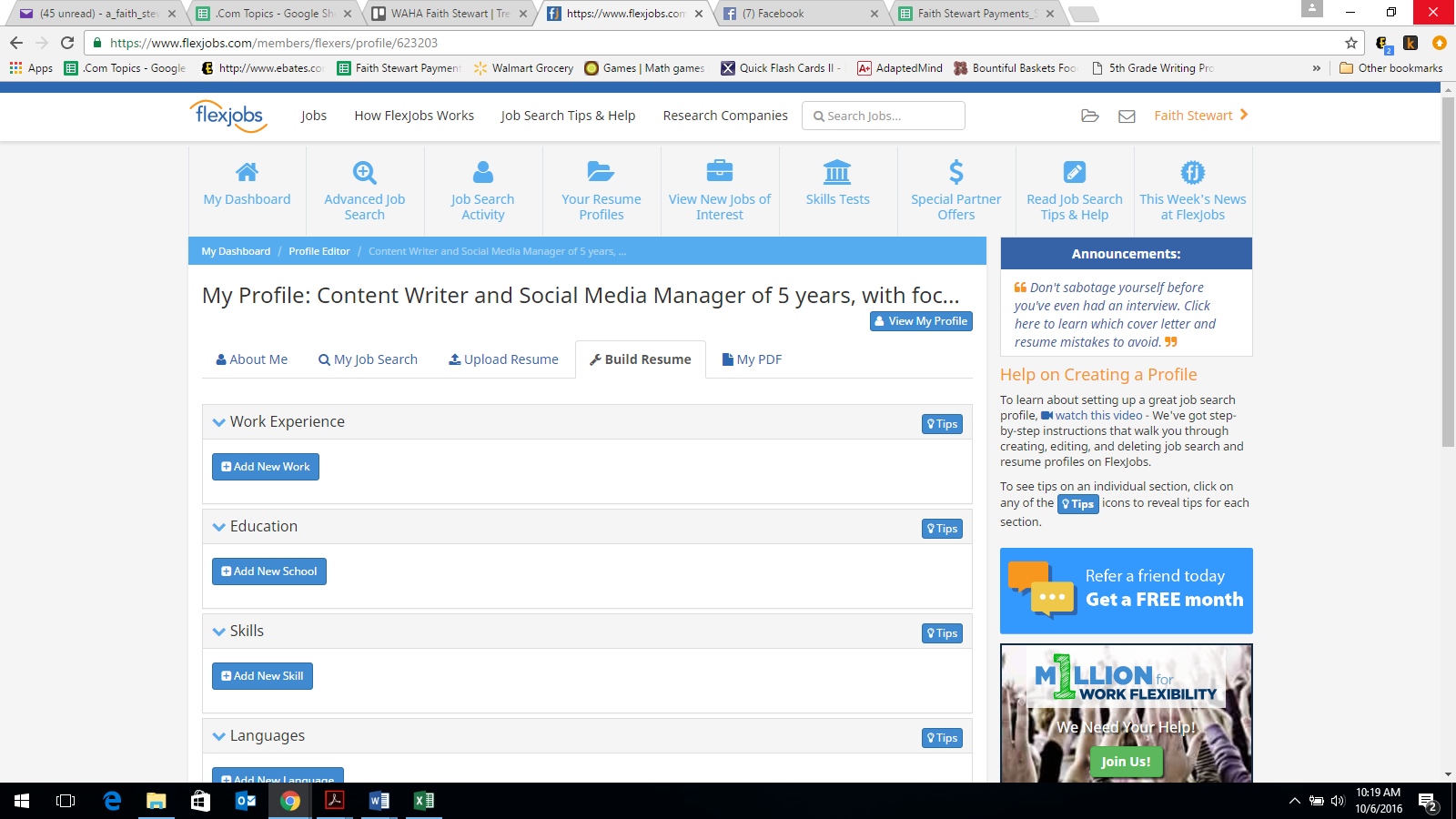
Task: Open Skills Tests building icon
Action: [x=837, y=171]
